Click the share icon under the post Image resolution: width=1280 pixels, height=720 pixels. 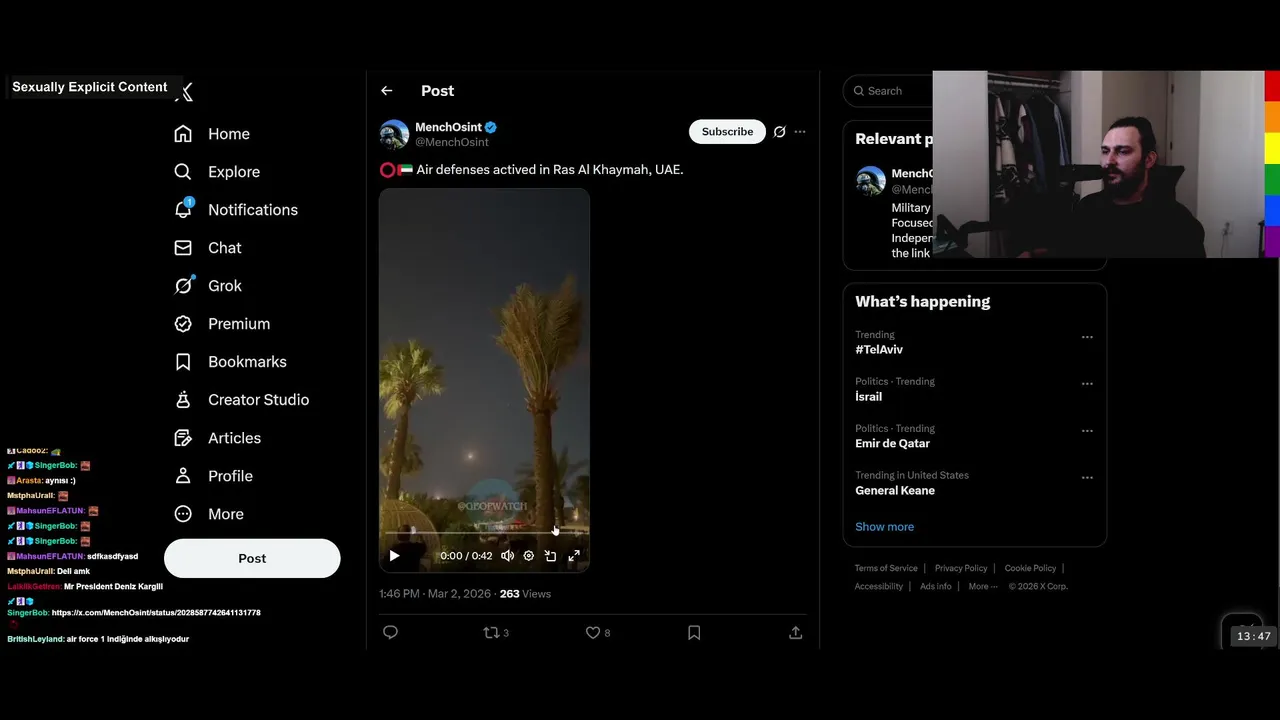[x=796, y=633]
